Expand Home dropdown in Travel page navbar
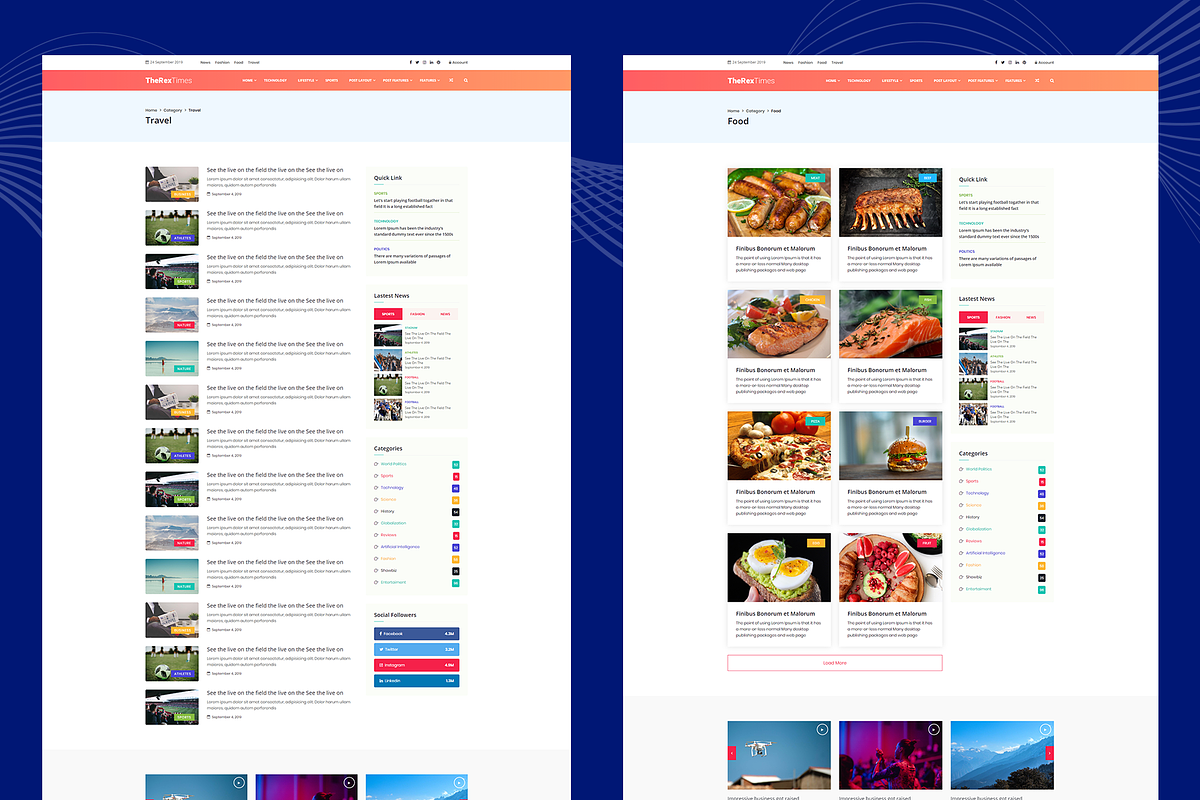This screenshot has height=800, width=1200. point(248,80)
